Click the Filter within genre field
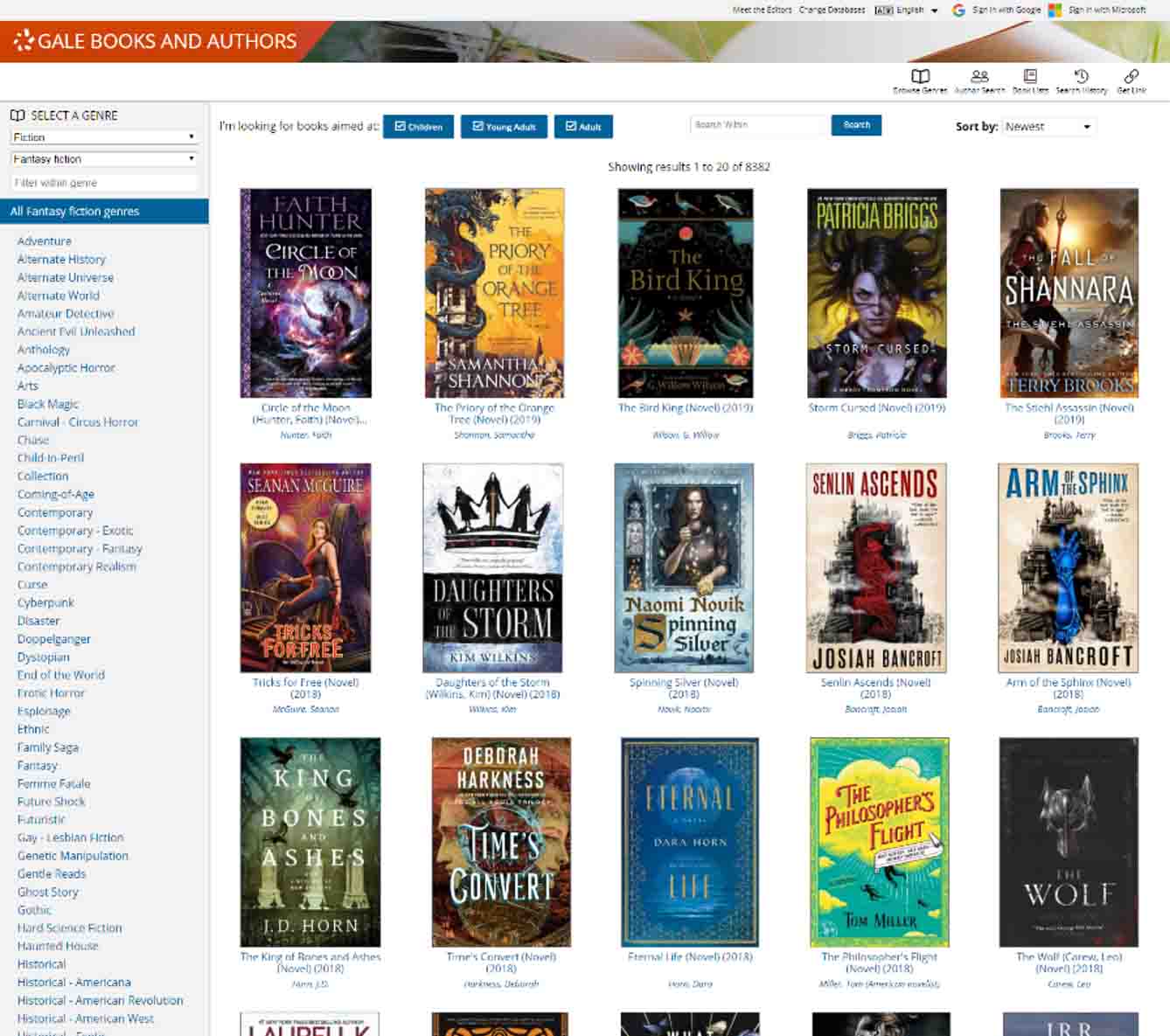This screenshot has width=1170, height=1036. 104,183
